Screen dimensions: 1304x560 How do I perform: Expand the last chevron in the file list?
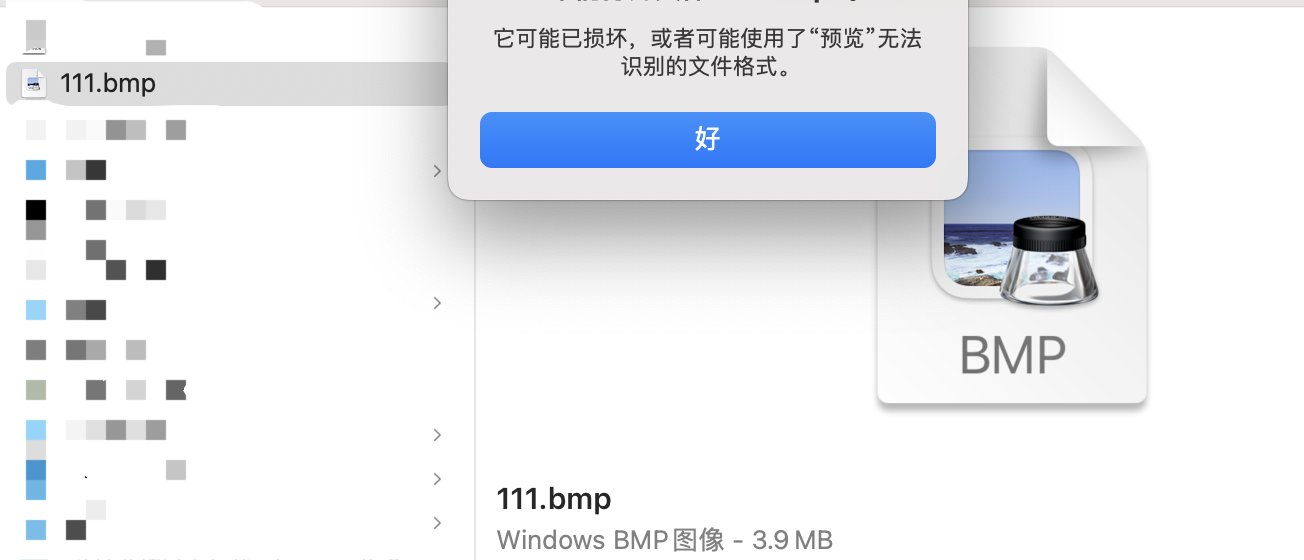click(437, 523)
